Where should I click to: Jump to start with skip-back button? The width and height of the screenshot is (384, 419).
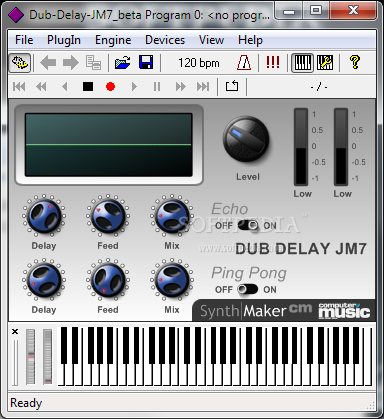(x=19, y=87)
